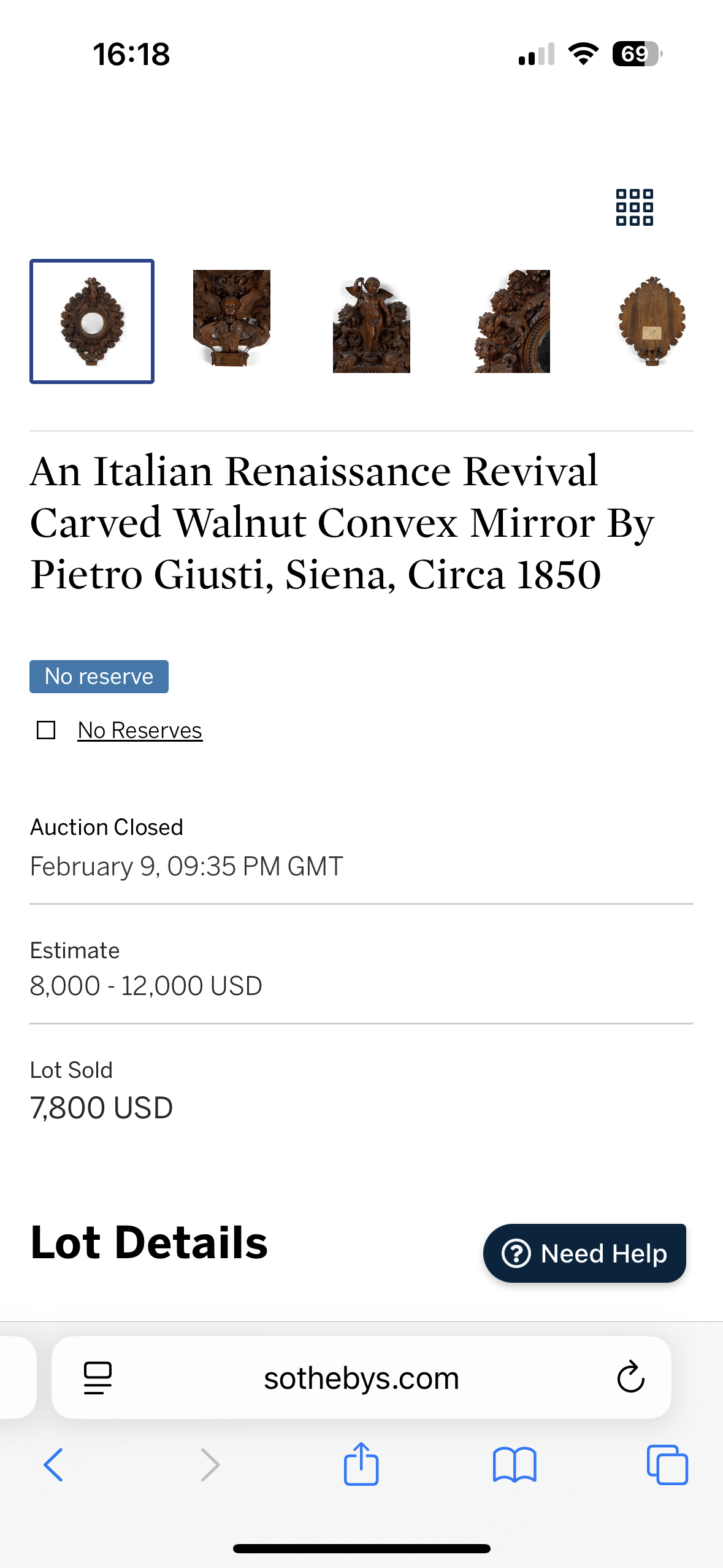
Task: Show the mirror back side thumbnail
Action: coord(652,321)
